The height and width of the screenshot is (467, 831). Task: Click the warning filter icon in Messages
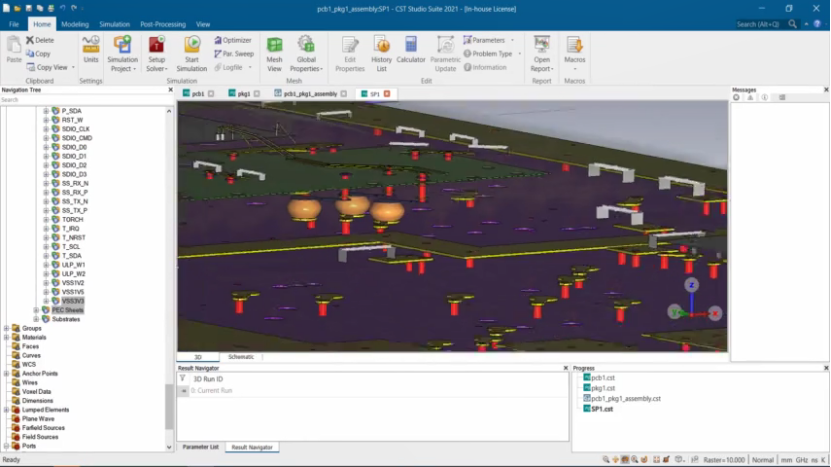(x=750, y=98)
